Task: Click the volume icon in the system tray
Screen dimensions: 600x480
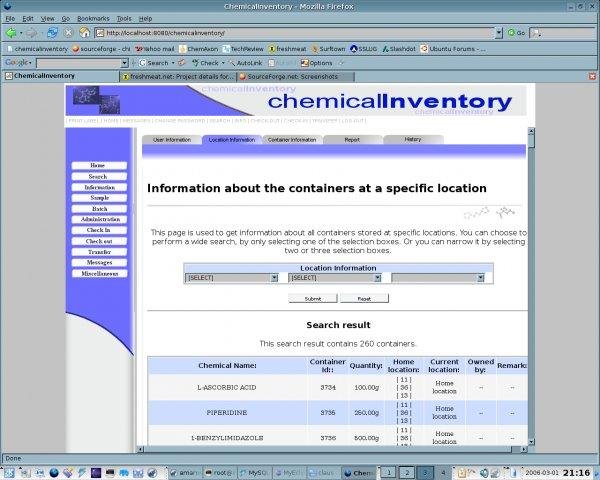Action: tap(484, 473)
